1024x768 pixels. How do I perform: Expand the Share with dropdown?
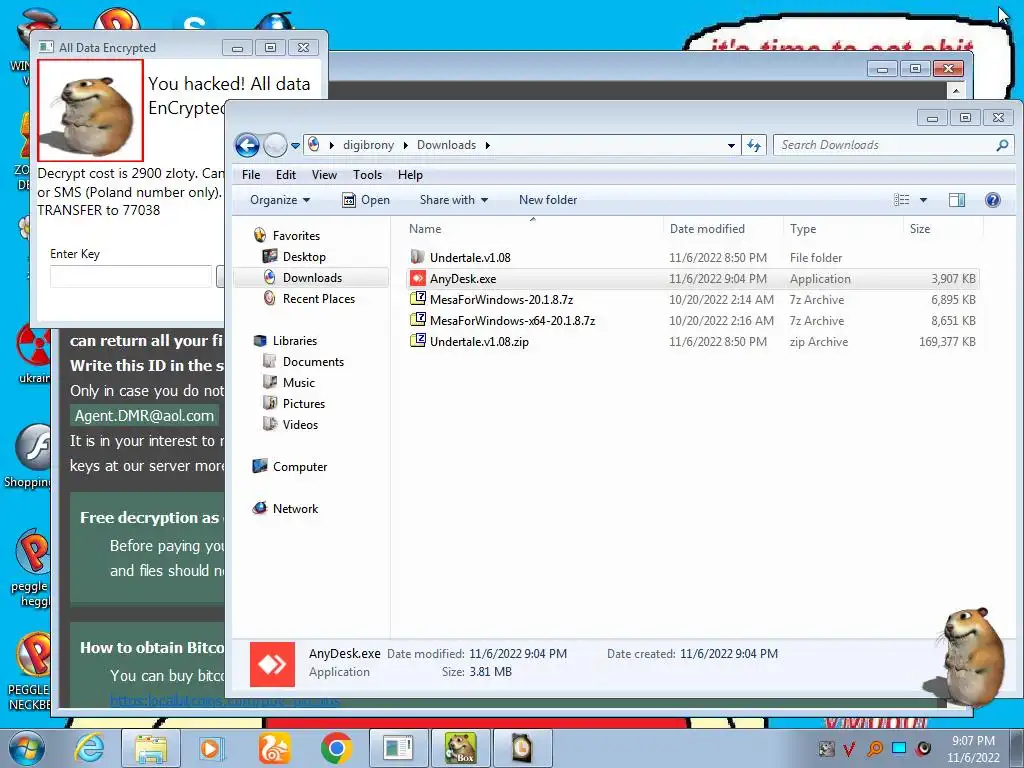pyautogui.click(x=454, y=200)
